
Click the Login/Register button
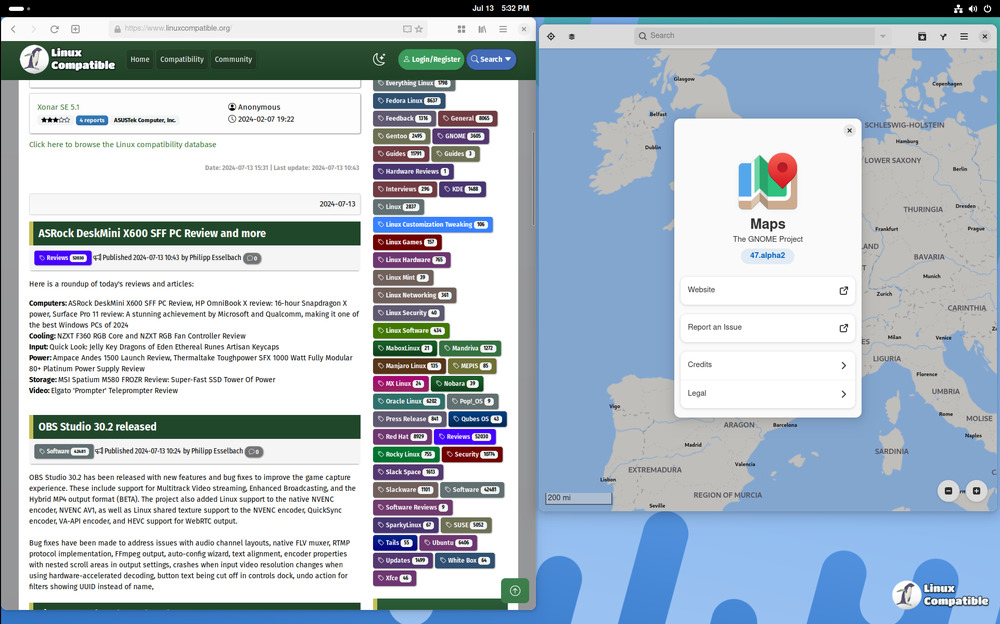pos(432,59)
